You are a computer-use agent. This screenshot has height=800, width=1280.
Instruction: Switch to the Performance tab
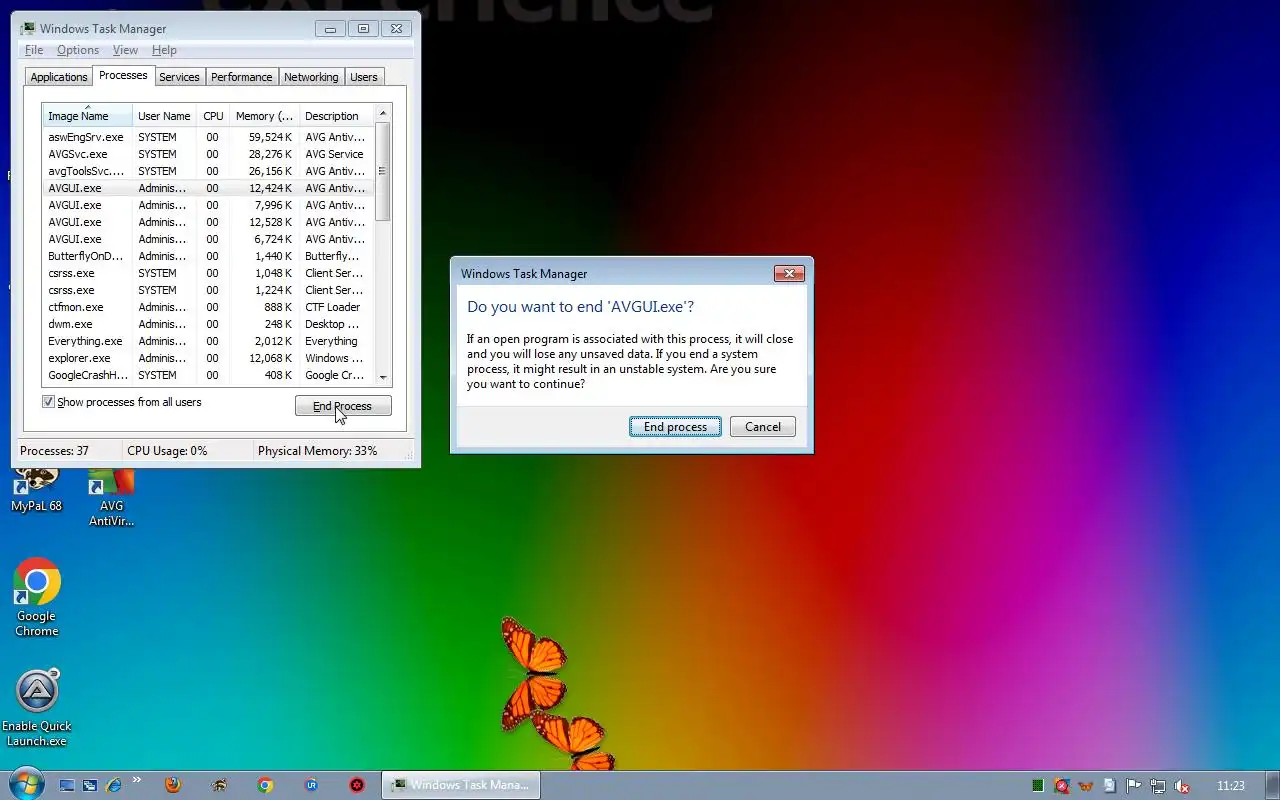click(x=241, y=77)
